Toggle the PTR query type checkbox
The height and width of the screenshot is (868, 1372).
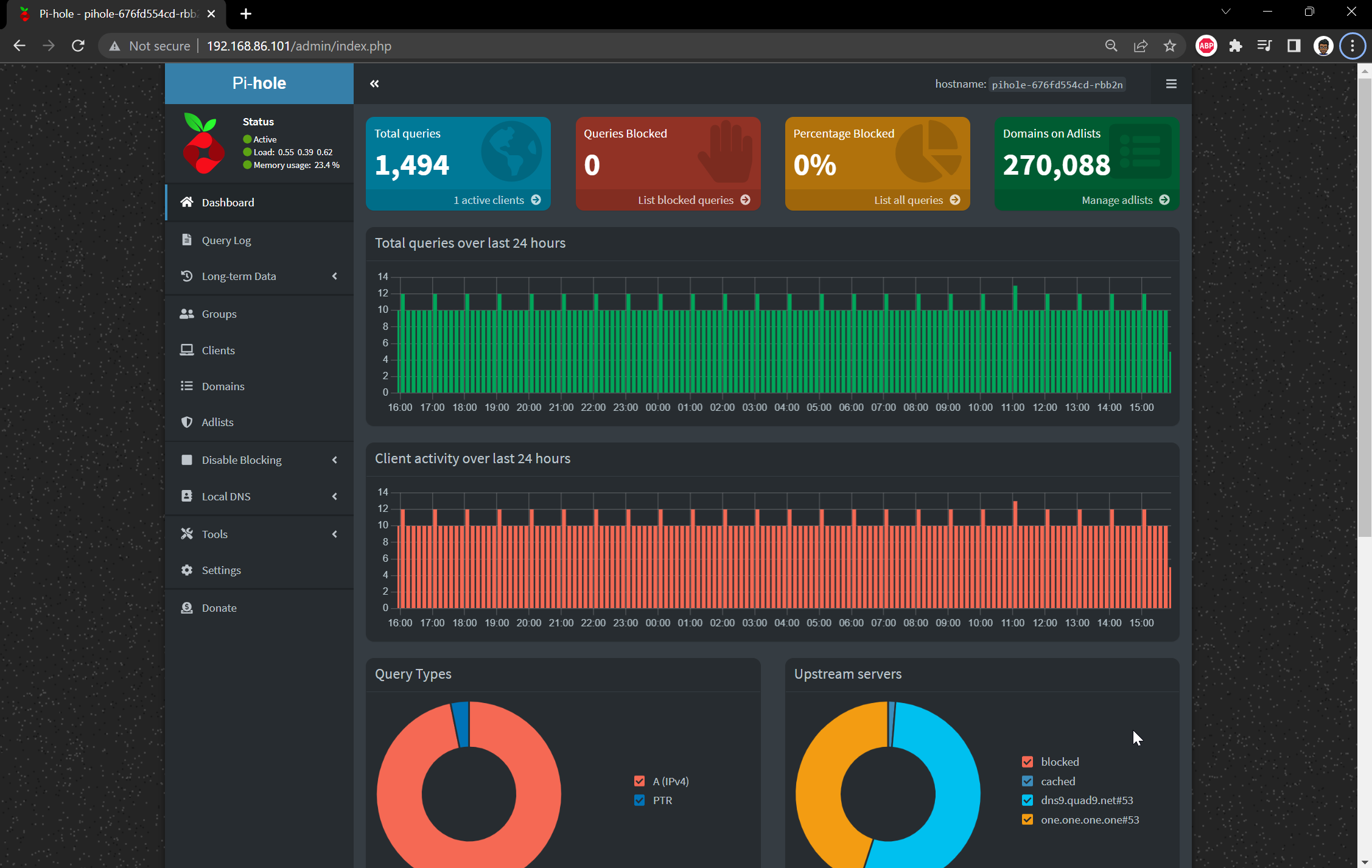click(639, 800)
